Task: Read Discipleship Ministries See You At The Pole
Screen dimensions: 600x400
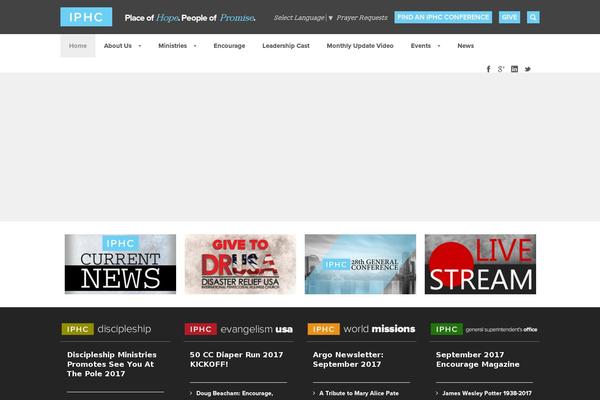Action: point(112,364)
